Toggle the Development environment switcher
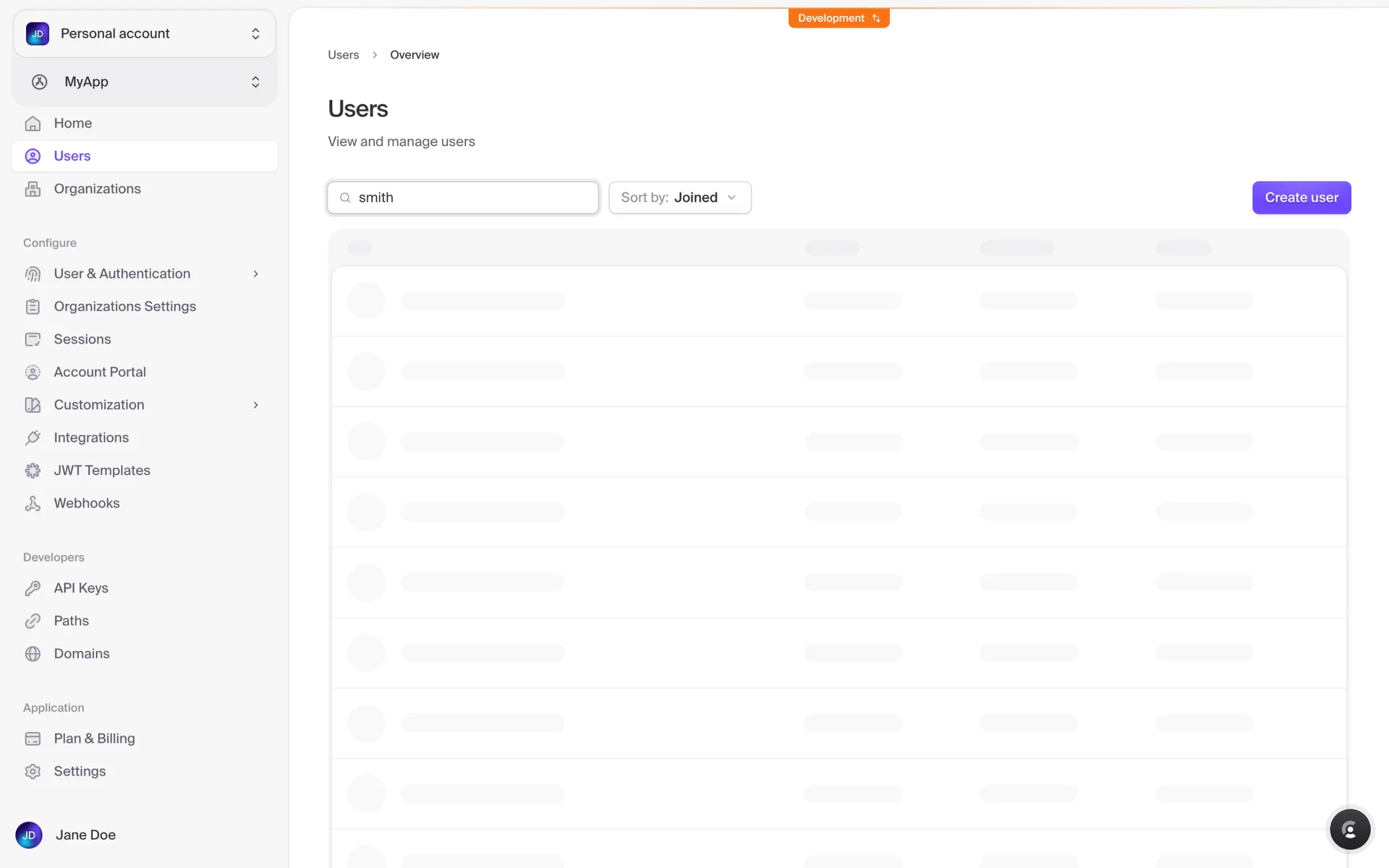Screen dimensions: 1389x868 coord(838,18)
